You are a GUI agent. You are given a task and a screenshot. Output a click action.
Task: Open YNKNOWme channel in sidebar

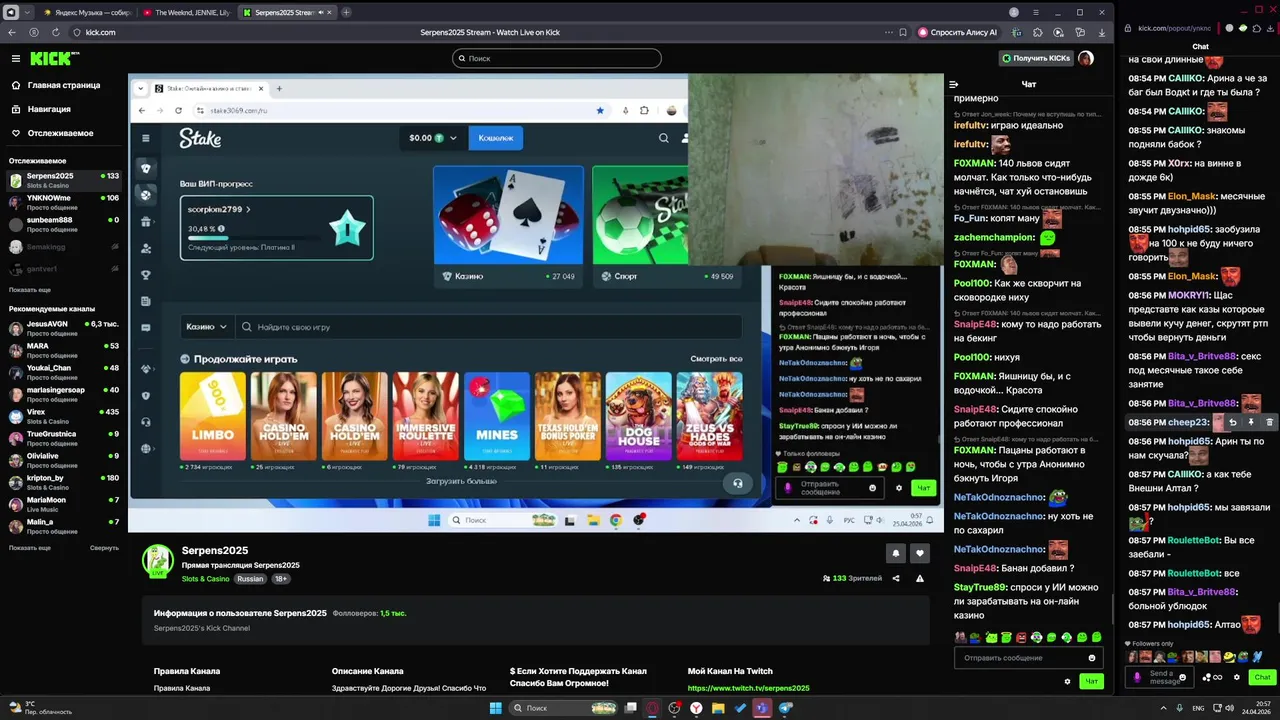[x=64, y=202]
